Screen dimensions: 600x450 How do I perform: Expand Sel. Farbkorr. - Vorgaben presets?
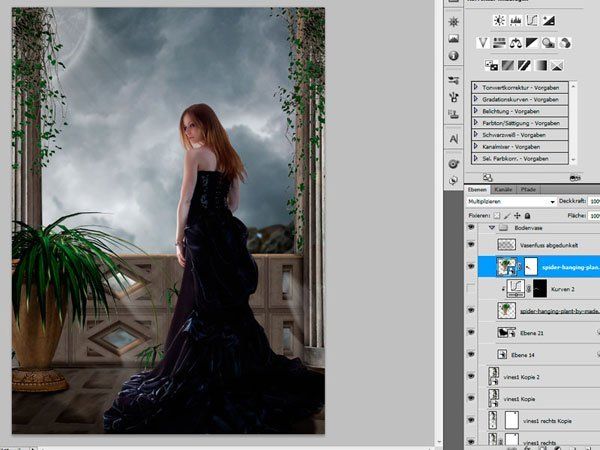click(x=476, y=158)
